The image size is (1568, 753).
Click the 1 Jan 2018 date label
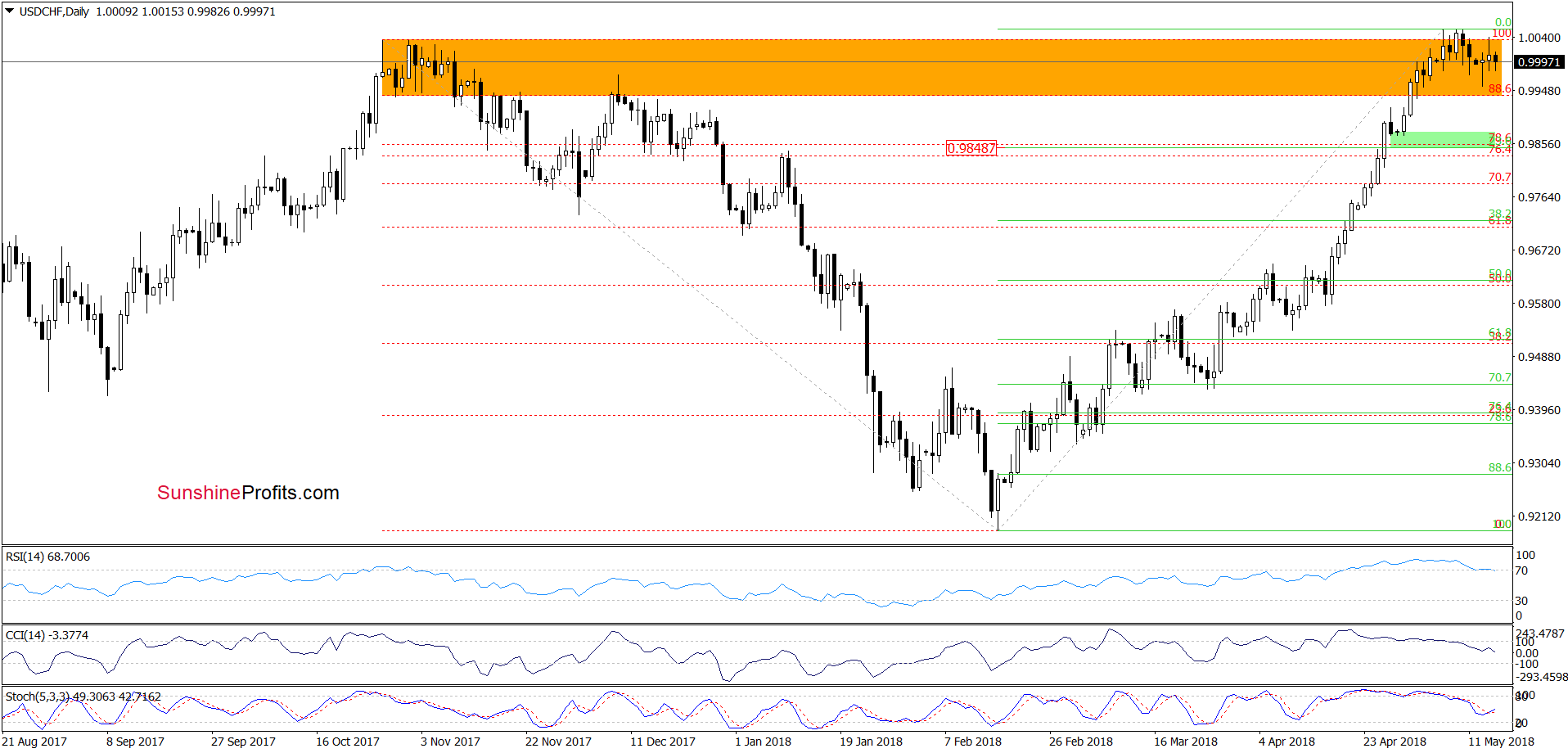tap(763, 742)
